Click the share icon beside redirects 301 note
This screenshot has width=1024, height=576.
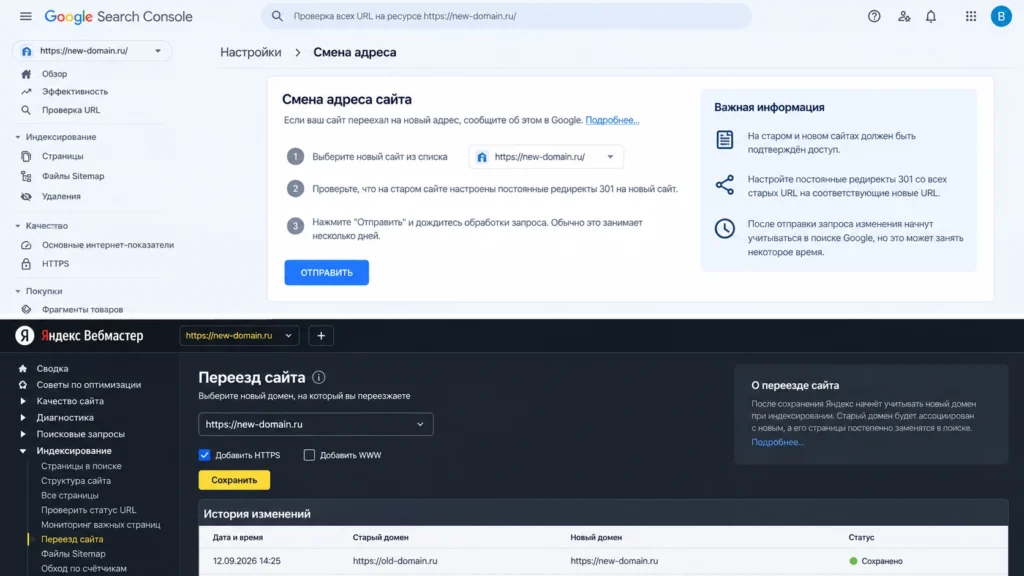[x=724, y=185]
